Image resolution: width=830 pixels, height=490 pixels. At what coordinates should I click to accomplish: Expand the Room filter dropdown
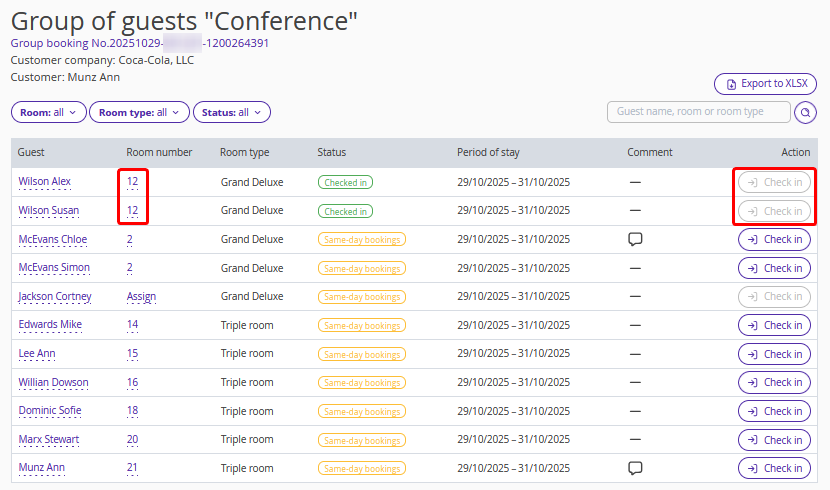48,113
